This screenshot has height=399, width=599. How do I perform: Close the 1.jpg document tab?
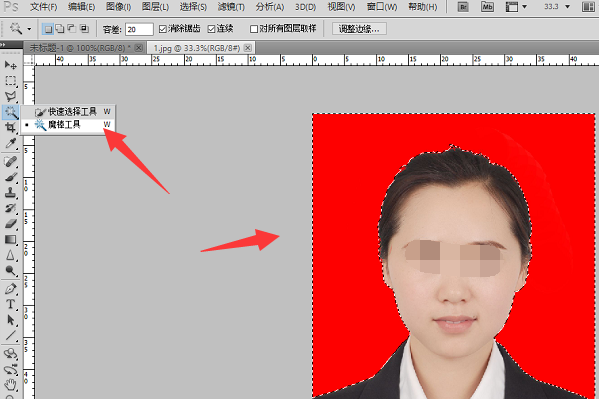pos(248,48)
